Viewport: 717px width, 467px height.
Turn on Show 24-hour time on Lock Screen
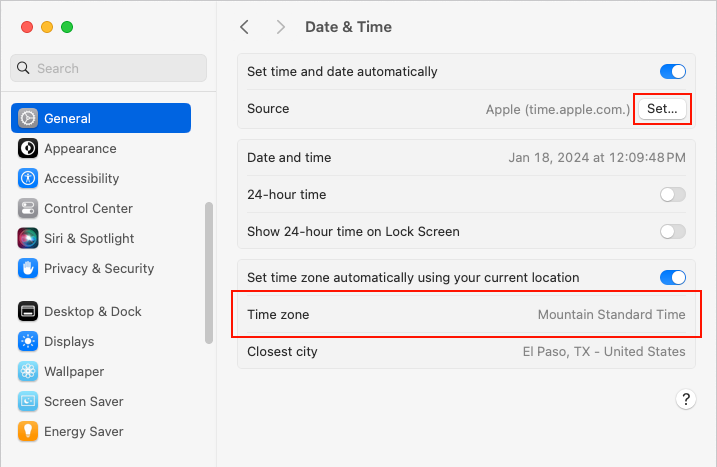(672, 231)
